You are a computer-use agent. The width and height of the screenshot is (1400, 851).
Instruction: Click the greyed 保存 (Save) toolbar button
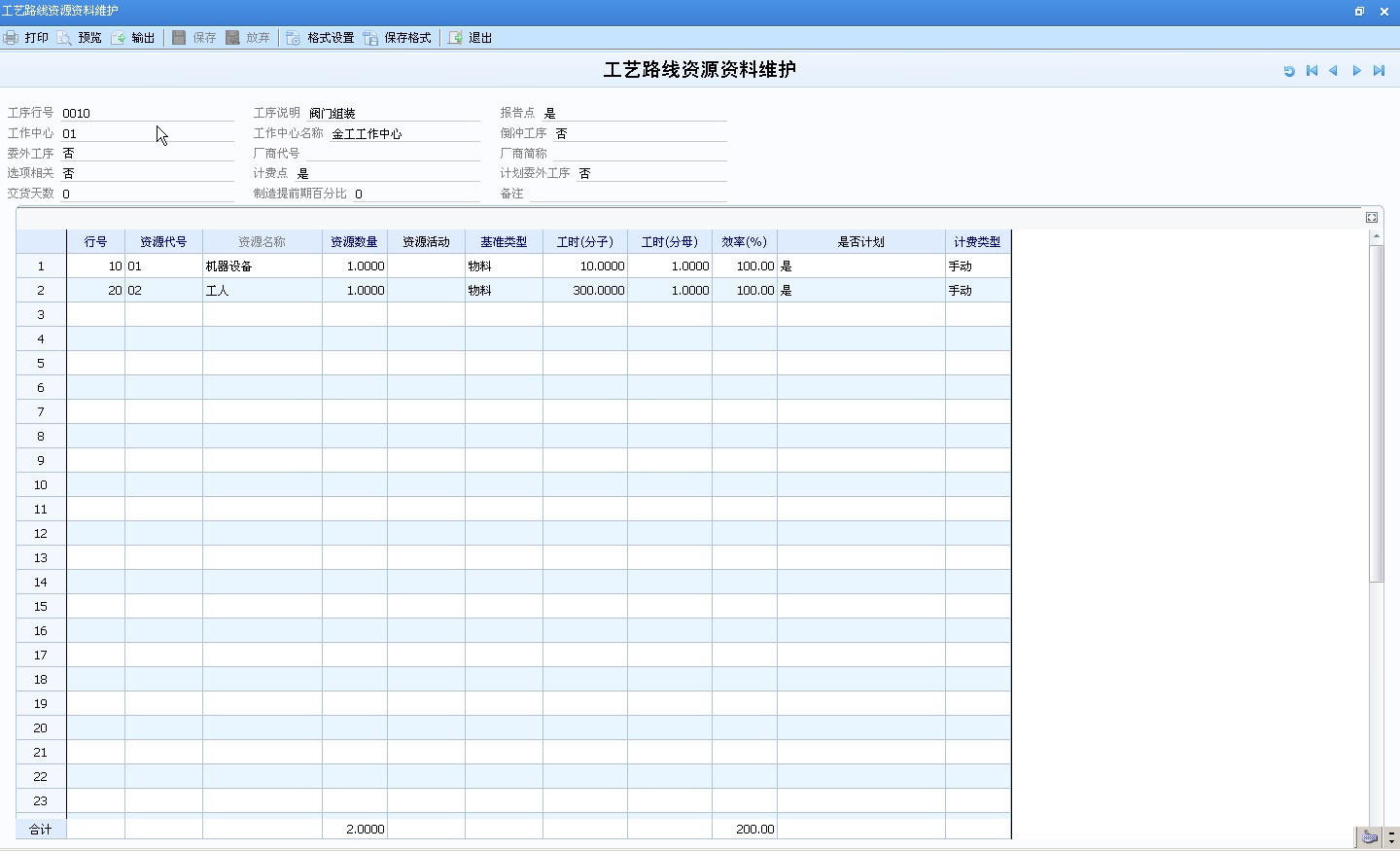[x=194, y=38]
